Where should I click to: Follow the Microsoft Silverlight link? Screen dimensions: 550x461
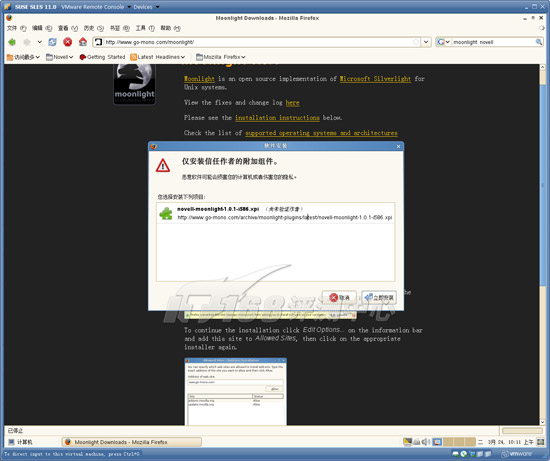(x=375, y=79)
